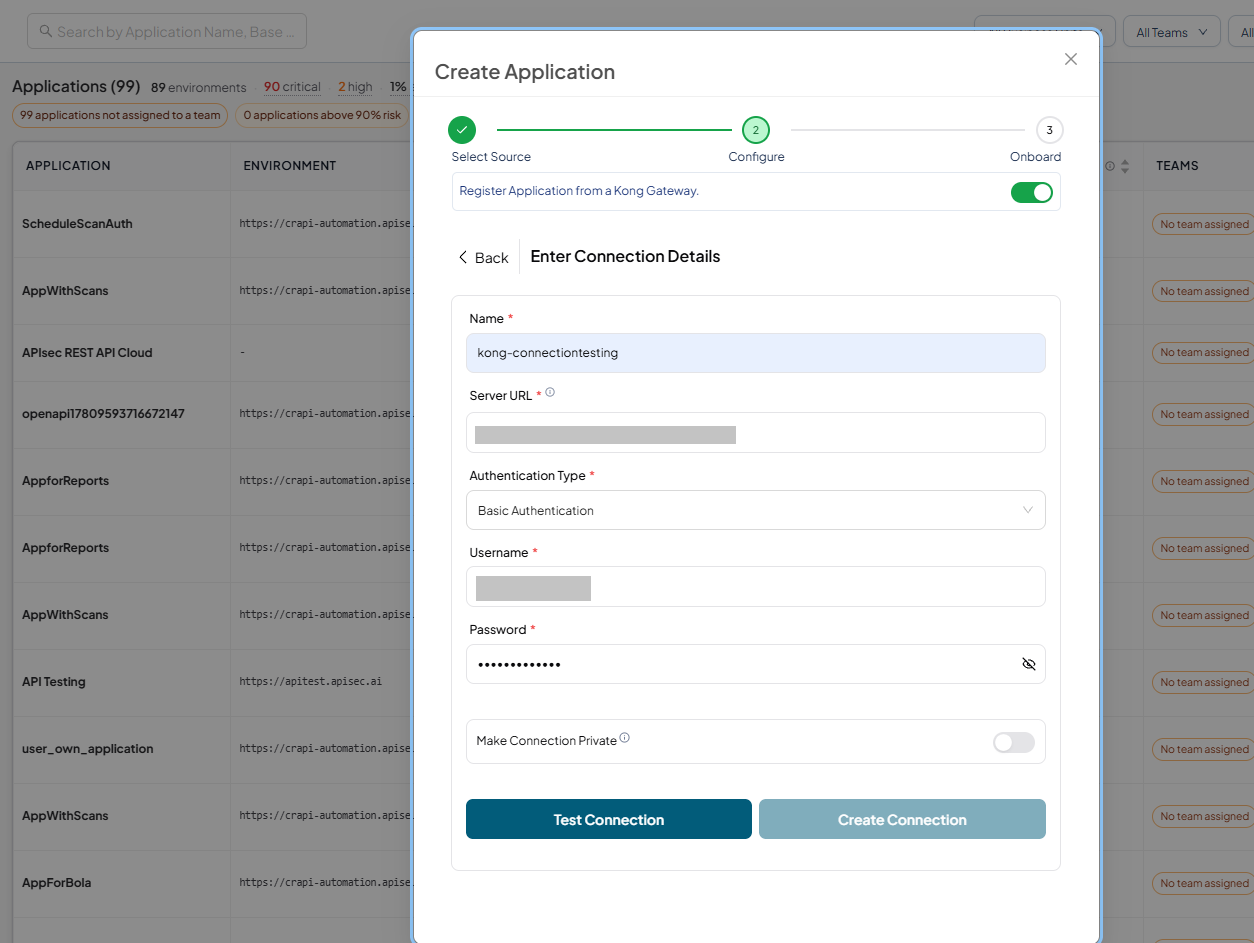Open the APIsec REST API Cloud application

(x=87, y=353)
